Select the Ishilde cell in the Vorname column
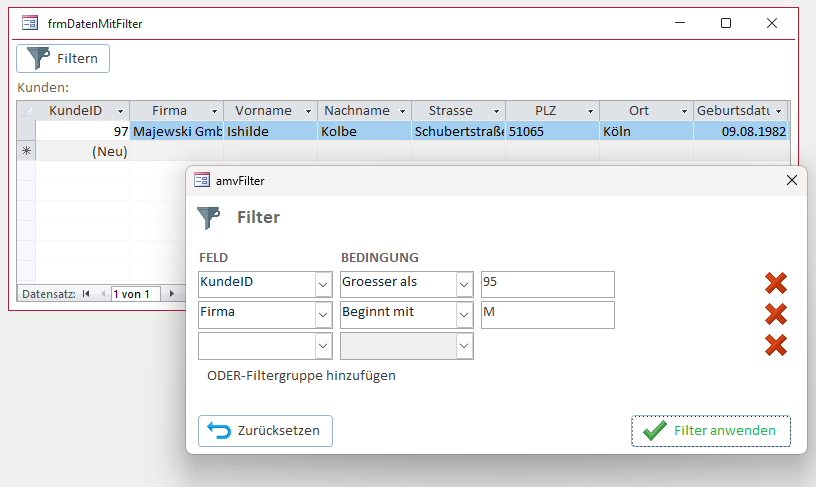The image size is (816, 487). click(271, 131)
